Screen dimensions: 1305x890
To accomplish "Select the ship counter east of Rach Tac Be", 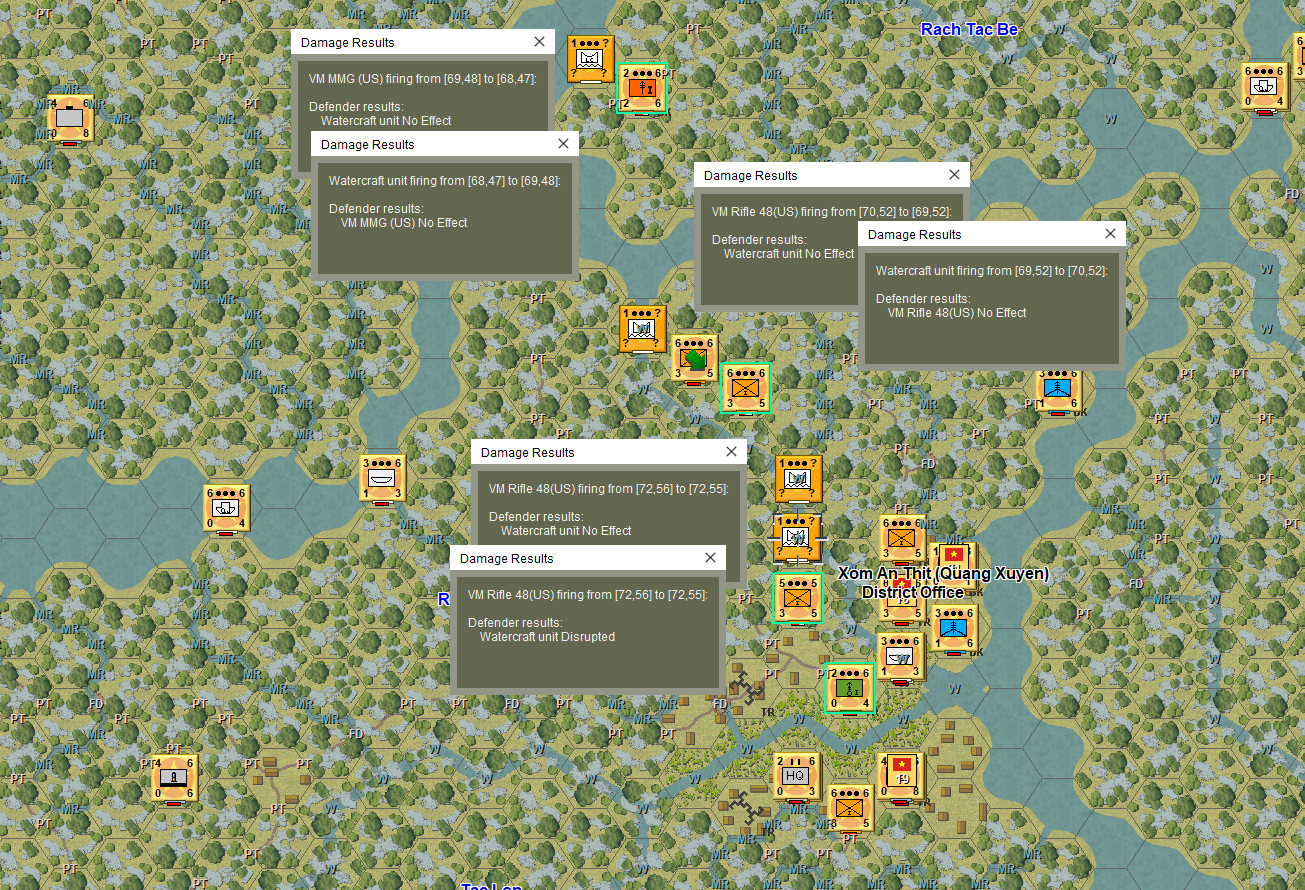I will tap(1265, 86).
